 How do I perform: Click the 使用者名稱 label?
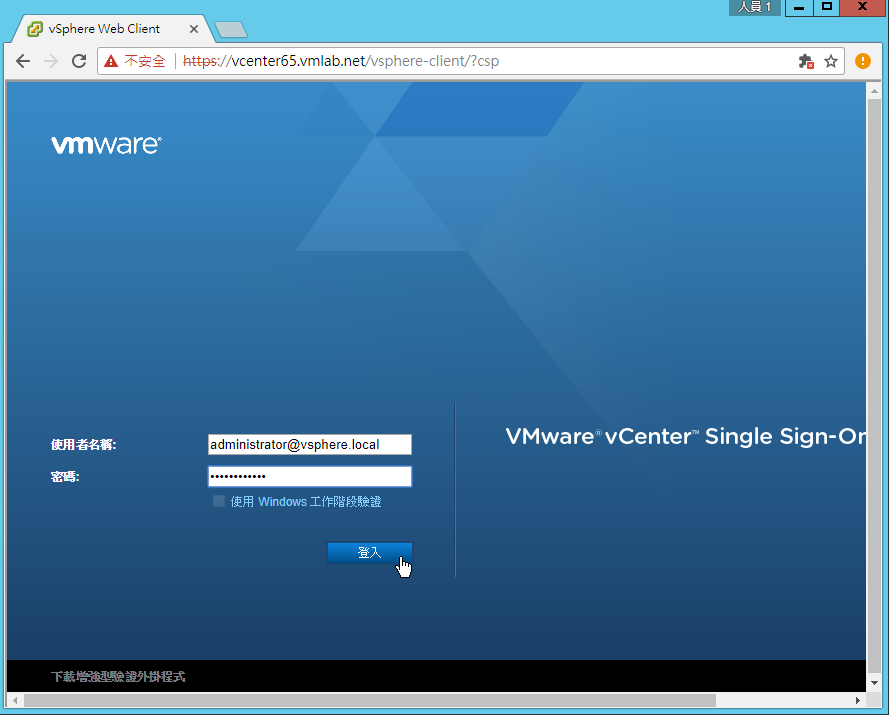tap(83, 444)
